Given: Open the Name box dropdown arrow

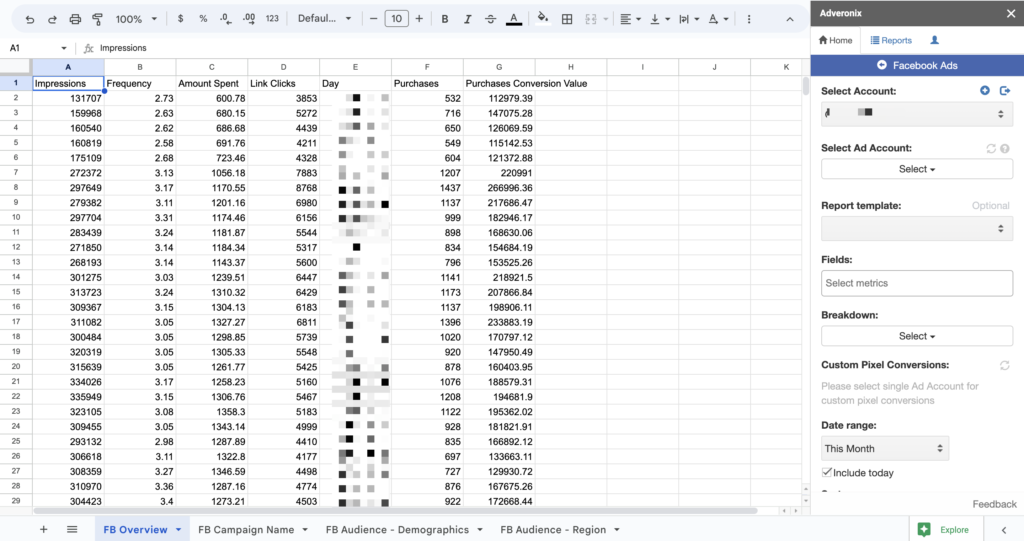Looking at the screenshot, I should pyautogui.click(x=63, y=48).
